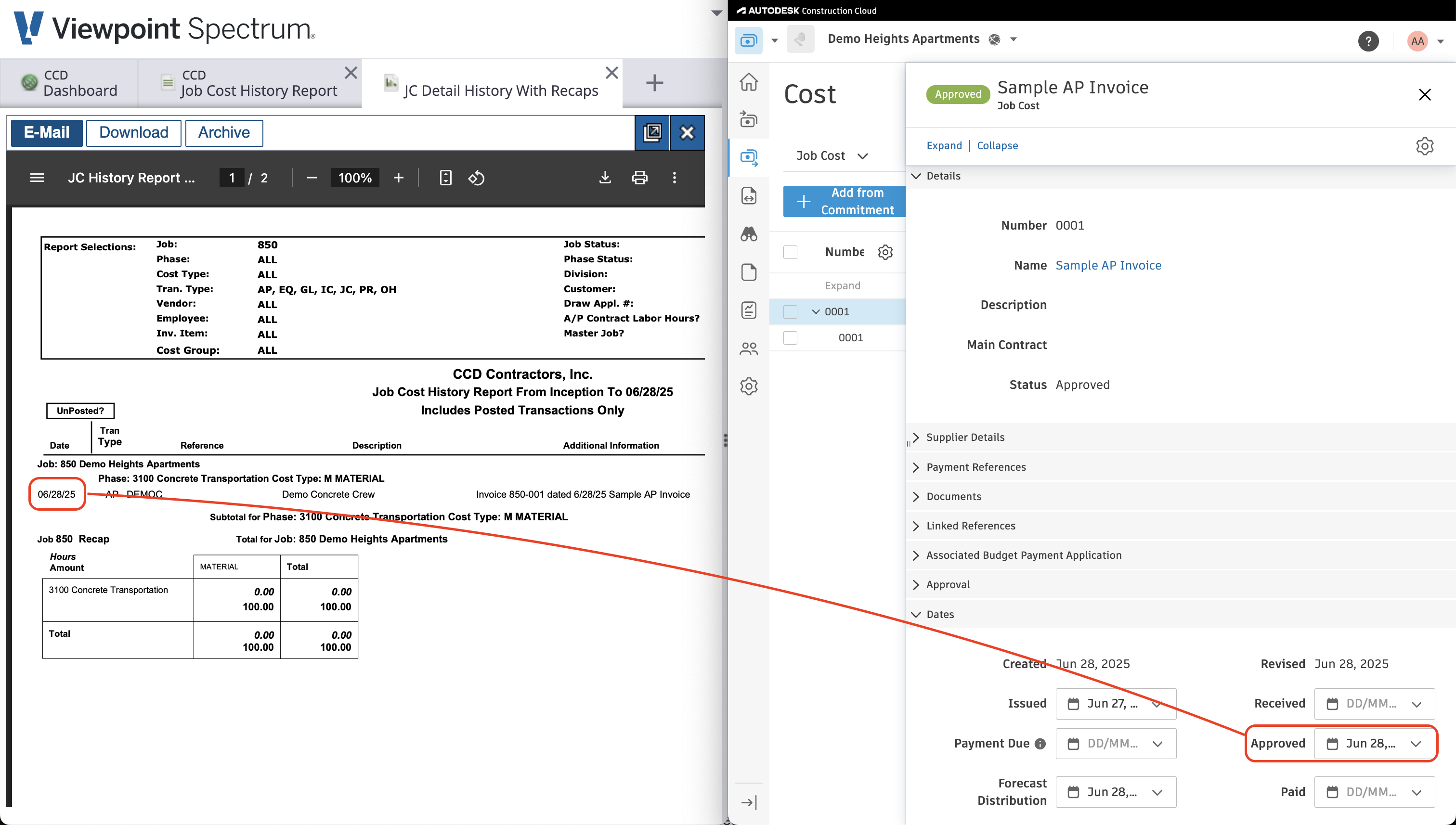Image resolution: width=1456 pixels, height=825 pixels.
Task: Open the Autodesk help question mark
Action: point(1368,41)
